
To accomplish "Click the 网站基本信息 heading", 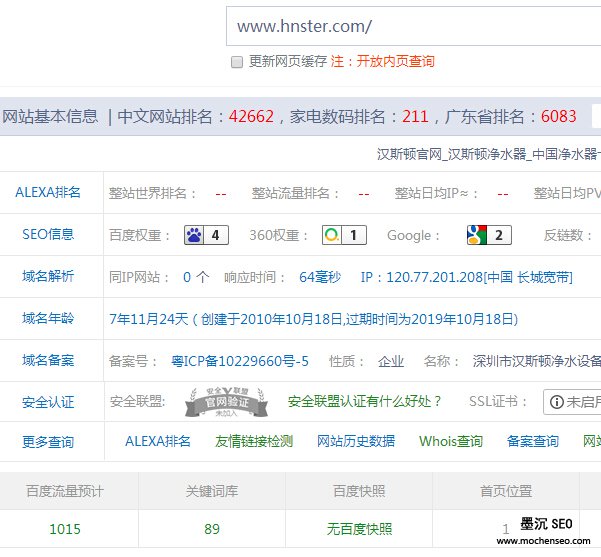I will pos(50,116).
